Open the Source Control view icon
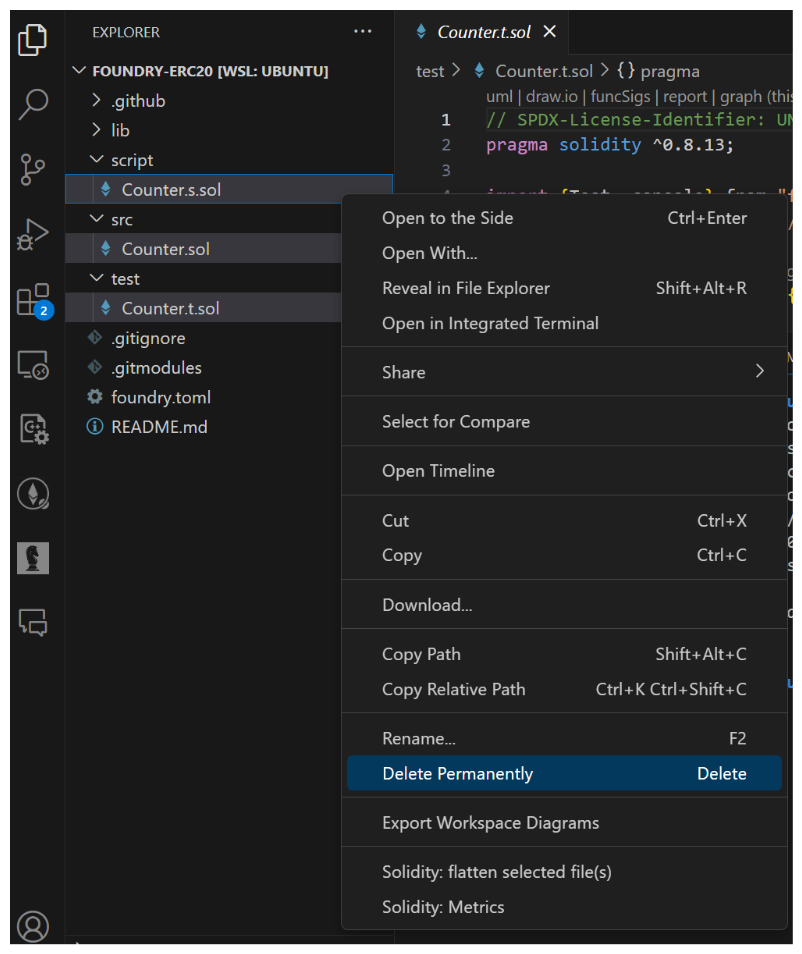 click(x=33, y=169)
